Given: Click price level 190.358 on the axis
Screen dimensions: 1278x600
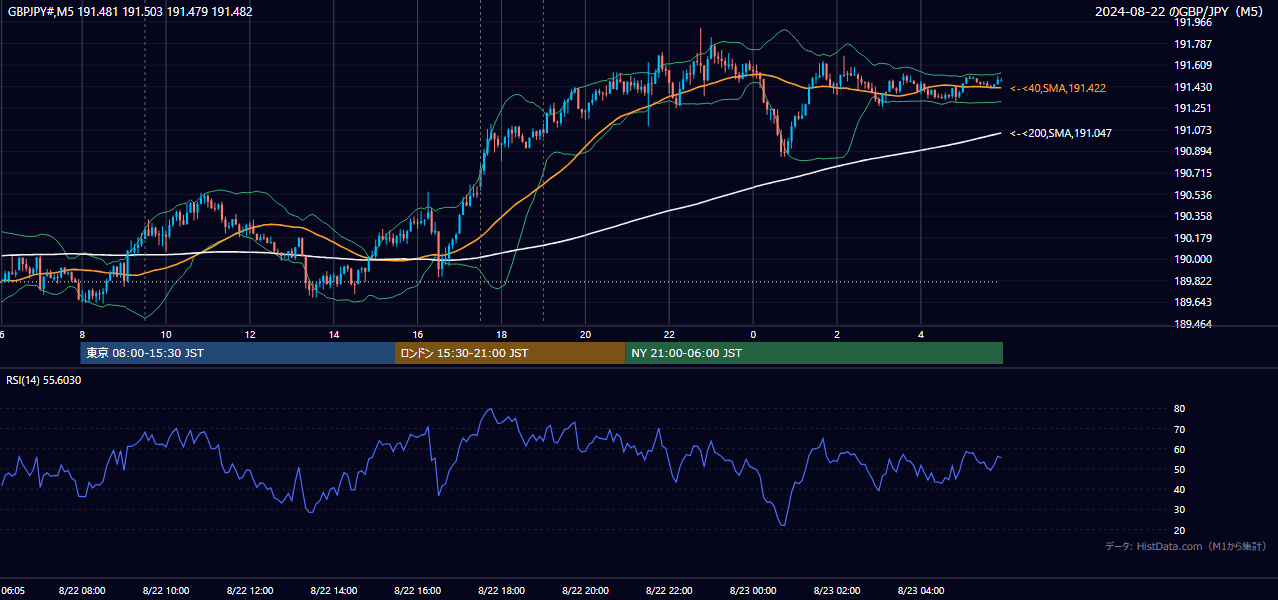Looking at the screenshot, I should 1192,216.
